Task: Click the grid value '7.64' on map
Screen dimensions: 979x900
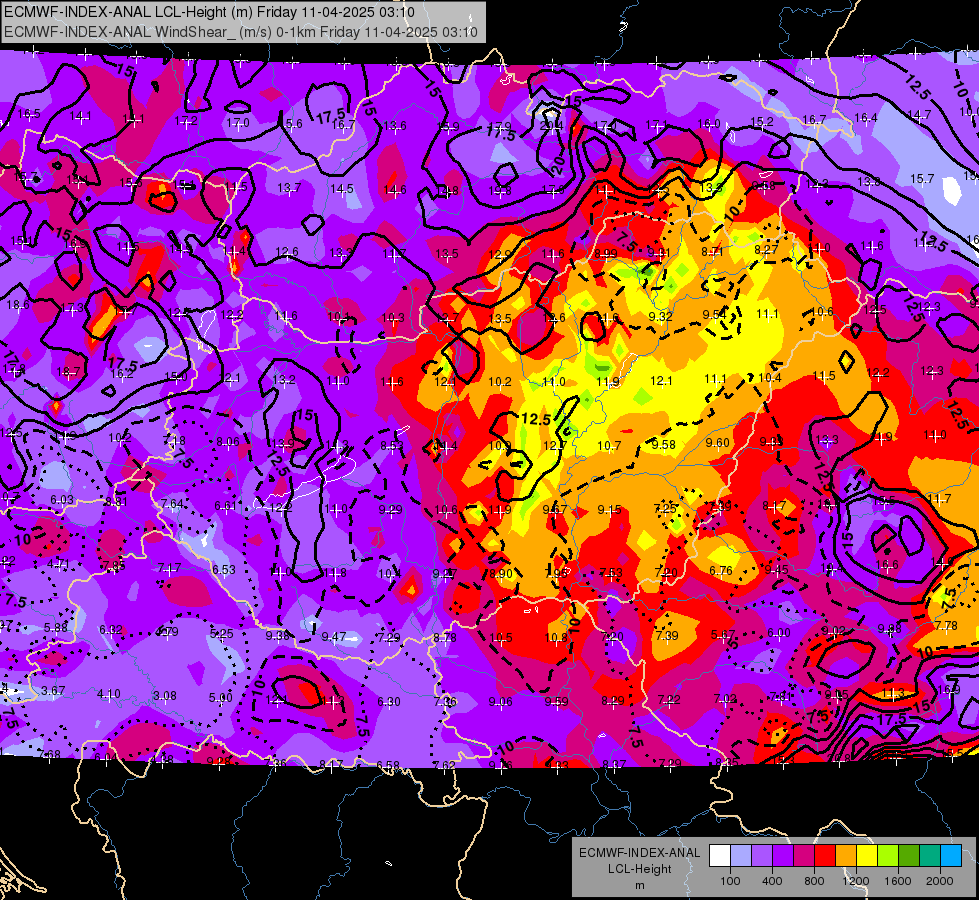Action: (x=172, y=503)
